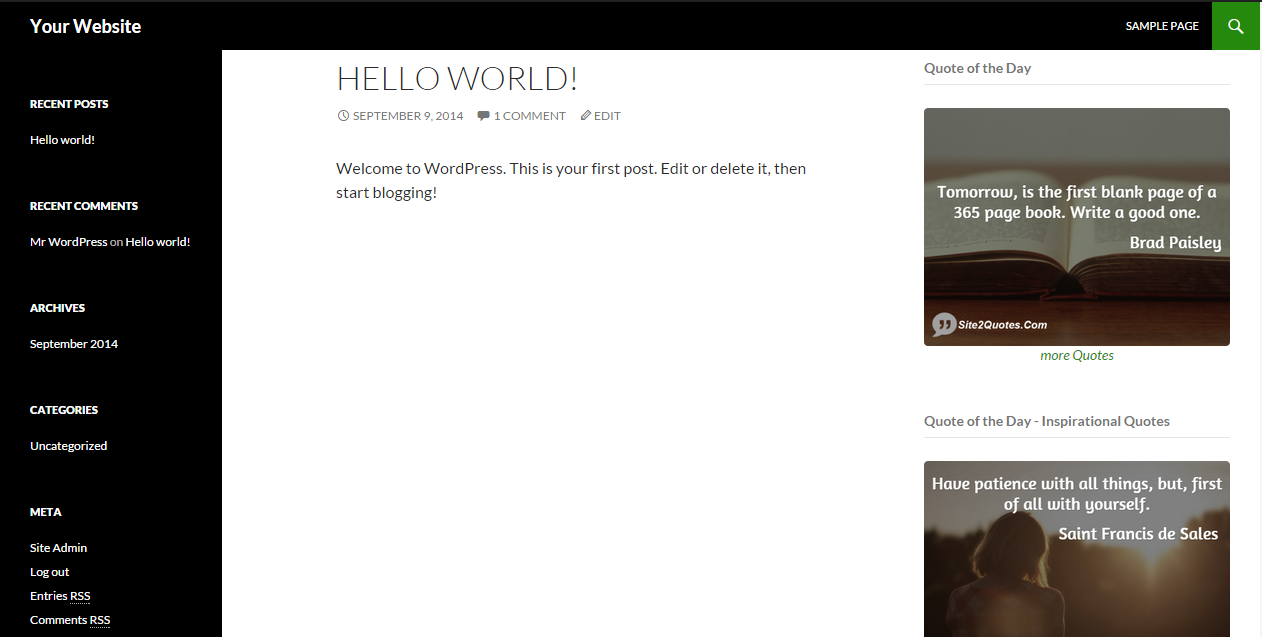Open Hello world! under Recent Comments
The height and width of the screenshot is (637, 1262).
(157, 242)
